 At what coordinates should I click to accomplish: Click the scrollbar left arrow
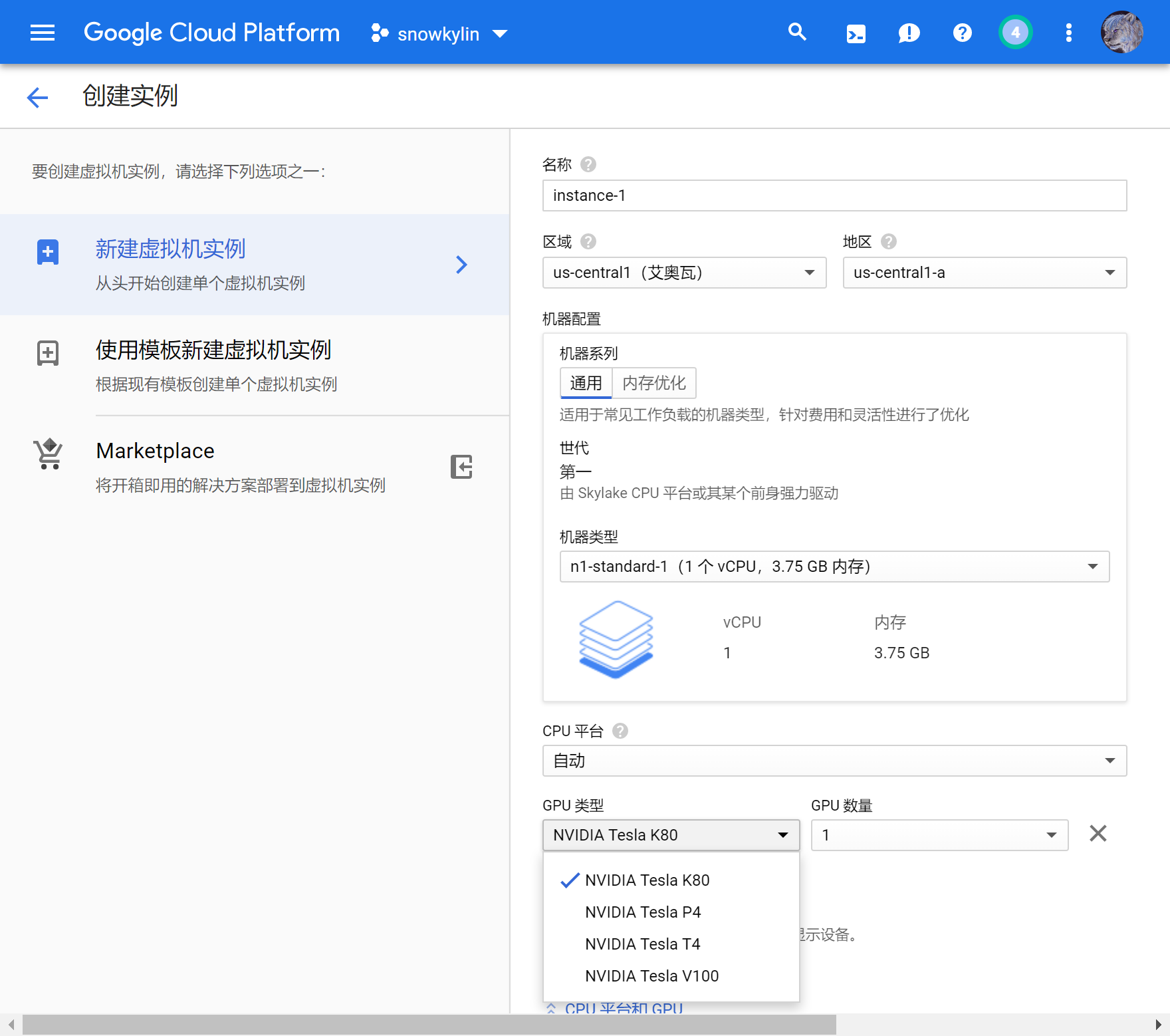point(11,1025)
